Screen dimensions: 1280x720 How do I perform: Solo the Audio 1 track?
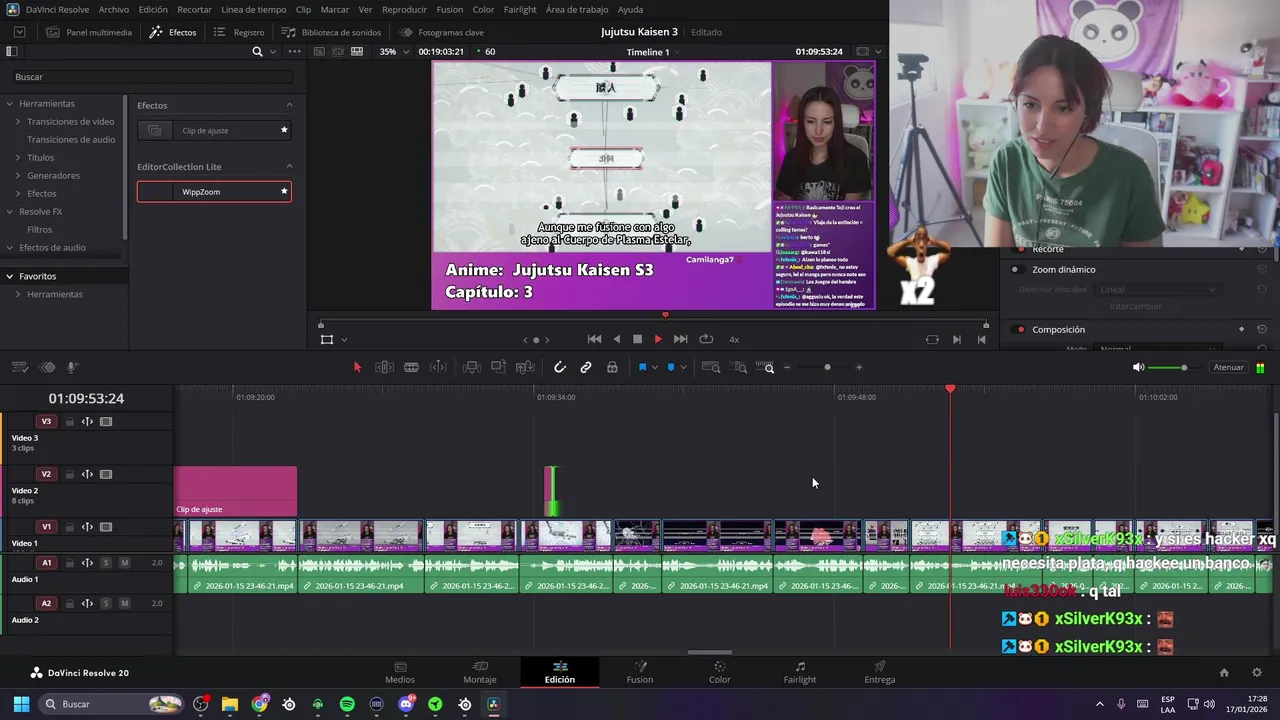(x=106, y=563)
